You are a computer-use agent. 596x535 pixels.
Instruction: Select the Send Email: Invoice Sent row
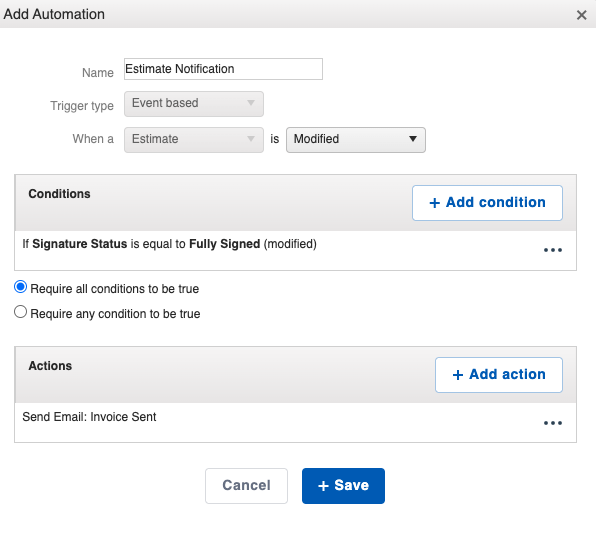pos(295,423)
